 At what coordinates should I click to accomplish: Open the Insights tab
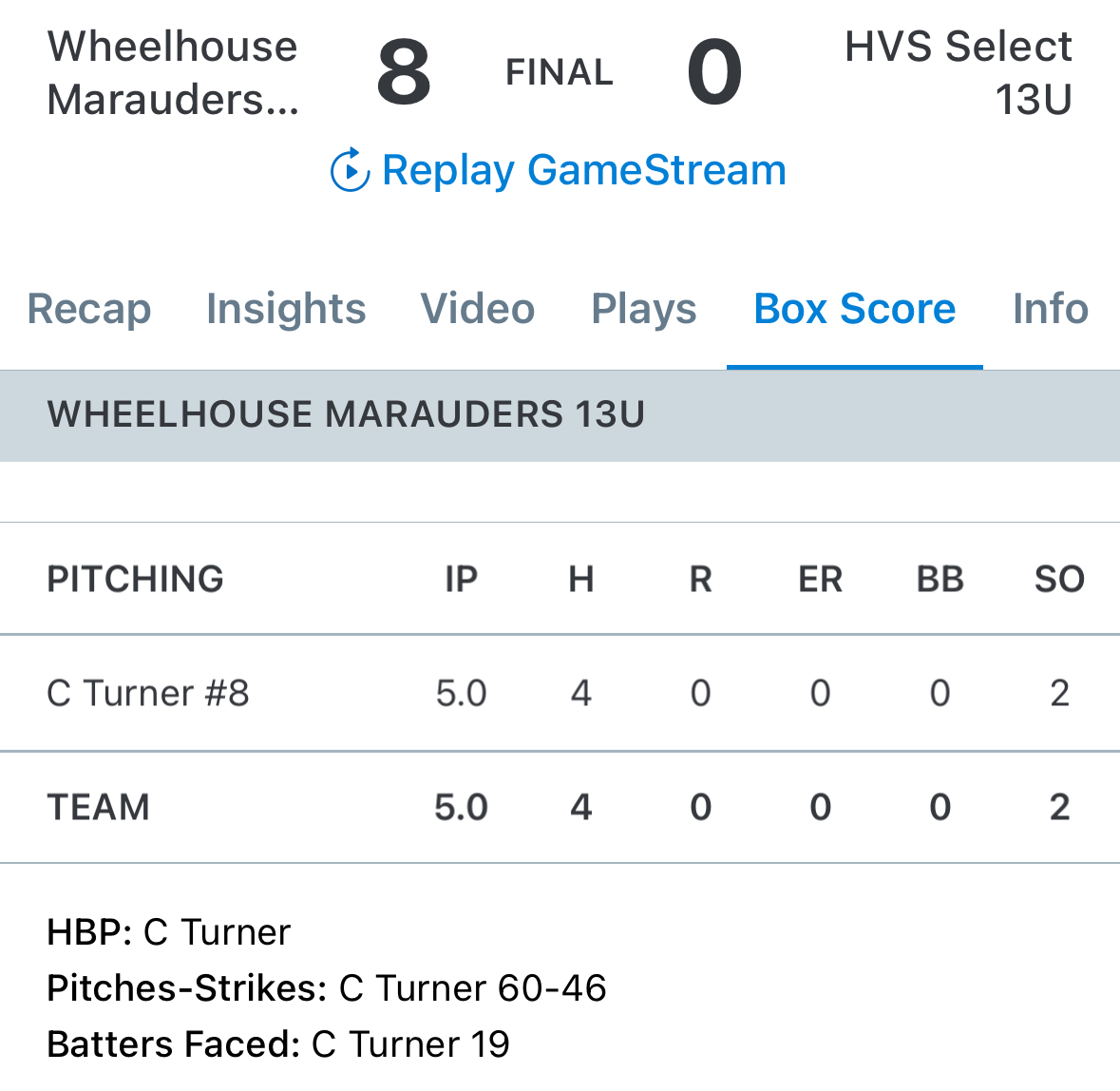point(286,309)
